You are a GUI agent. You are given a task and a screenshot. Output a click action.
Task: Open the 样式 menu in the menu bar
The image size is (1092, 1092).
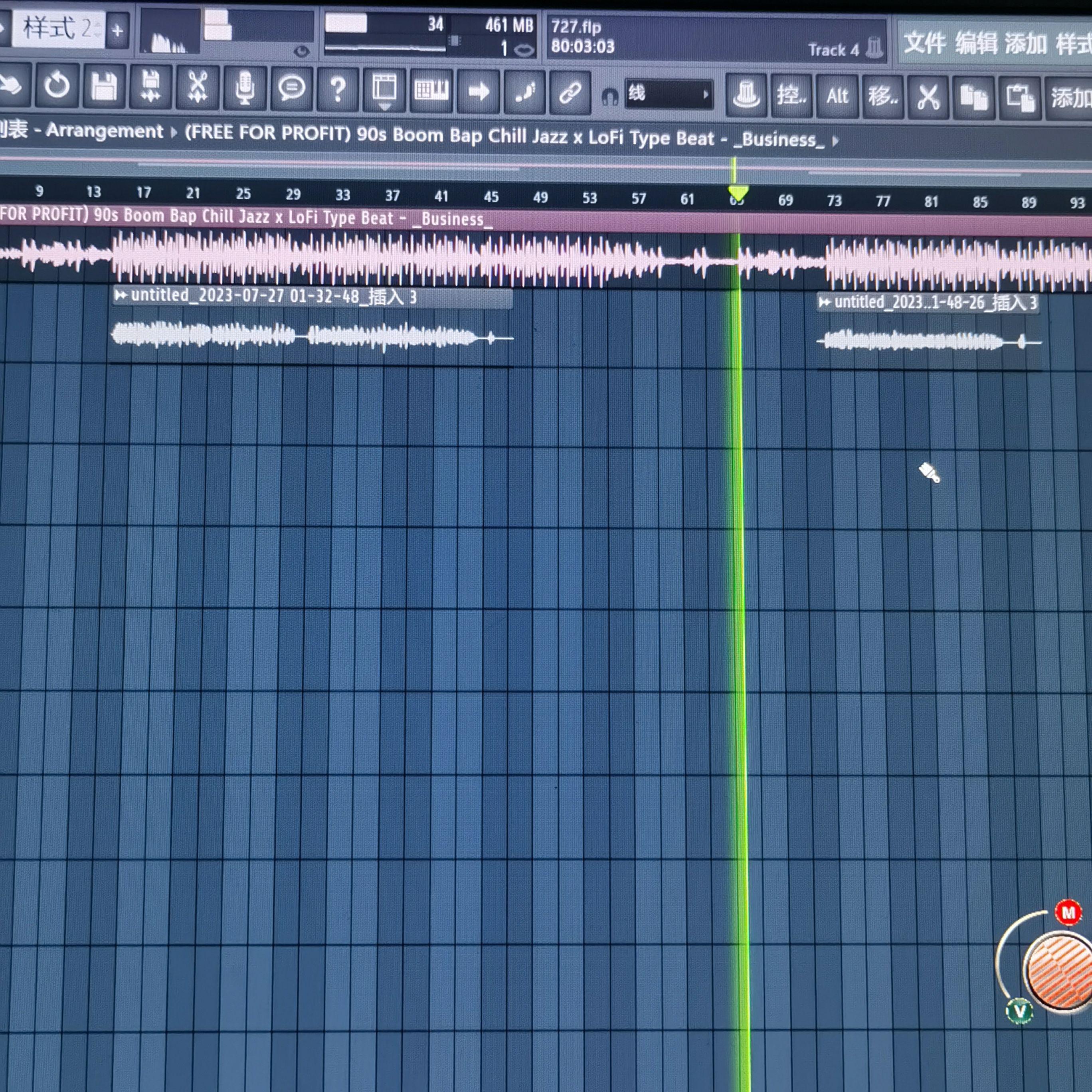click(1073, 45)
